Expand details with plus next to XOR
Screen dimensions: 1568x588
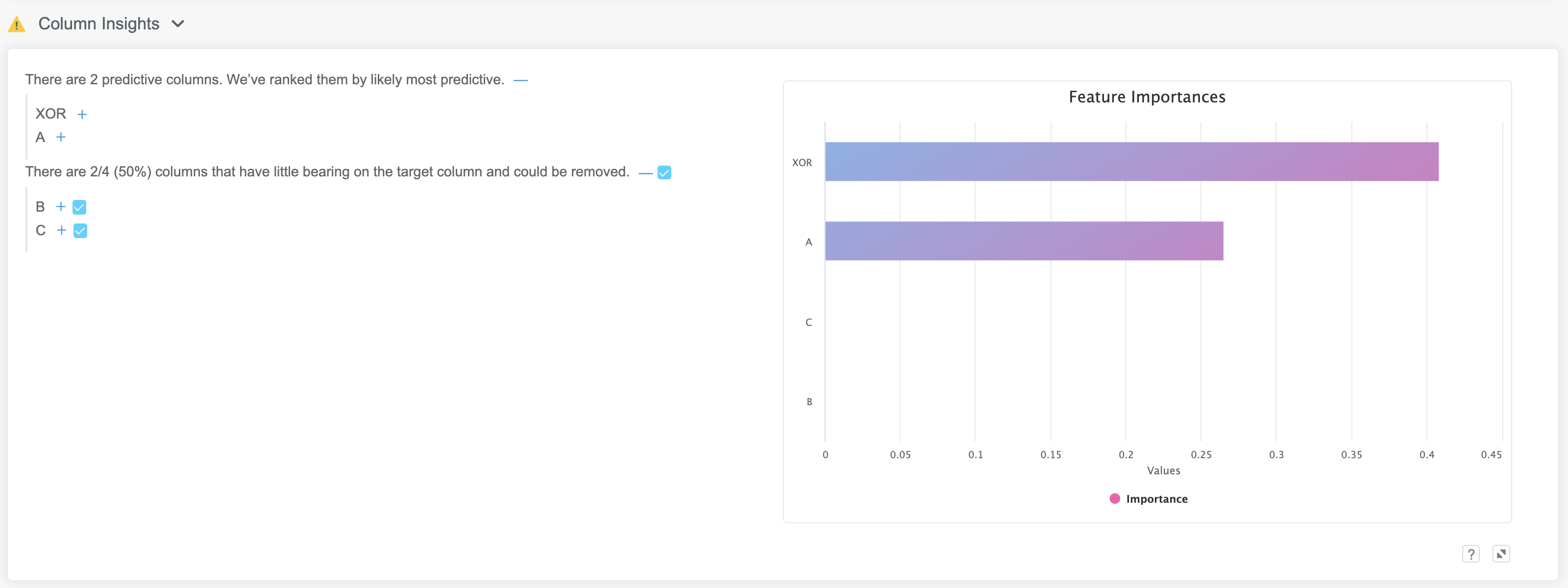82,115
